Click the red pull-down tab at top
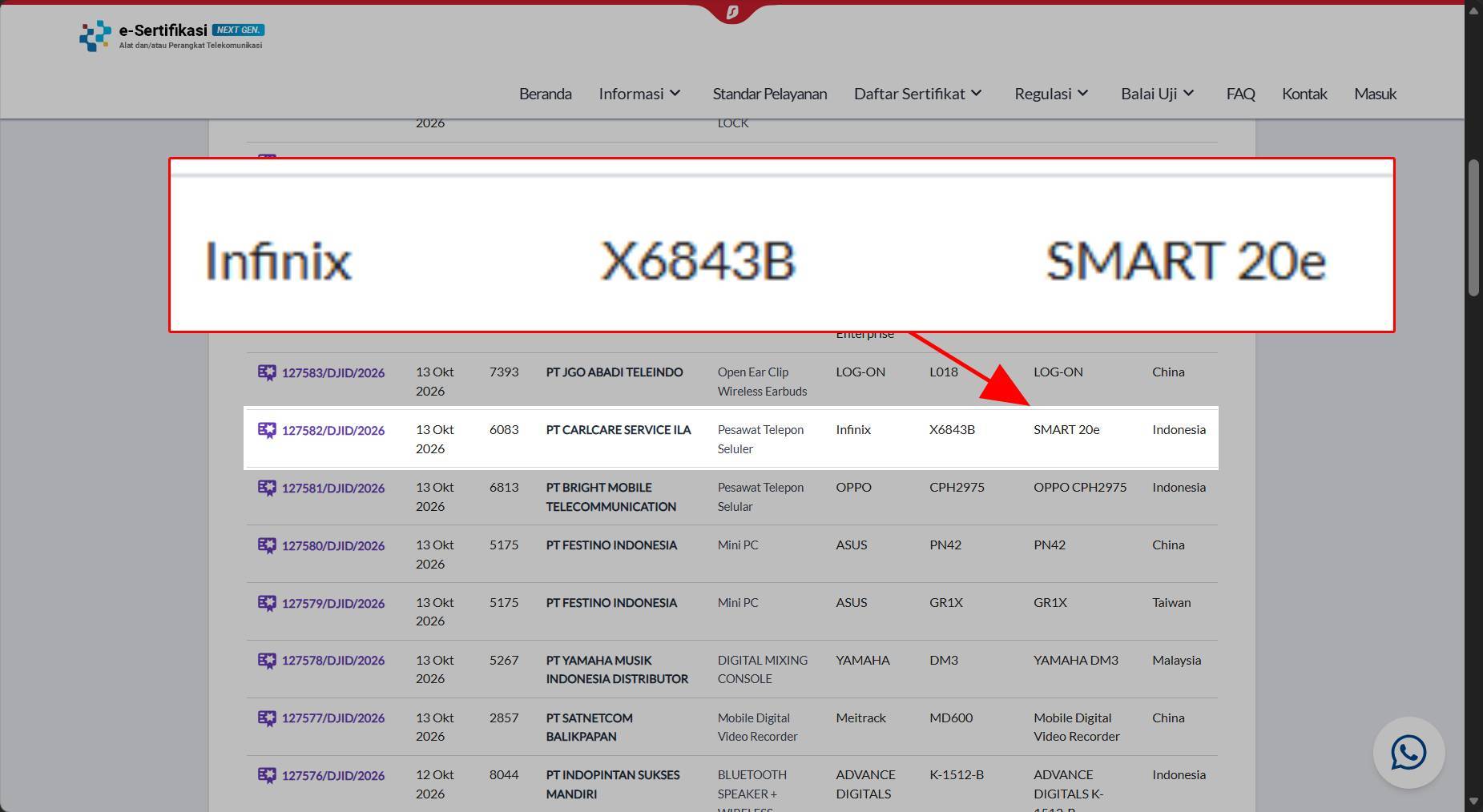Viewport: 1483px width, 812px height. pyautogui.click(x=731, y=12)
